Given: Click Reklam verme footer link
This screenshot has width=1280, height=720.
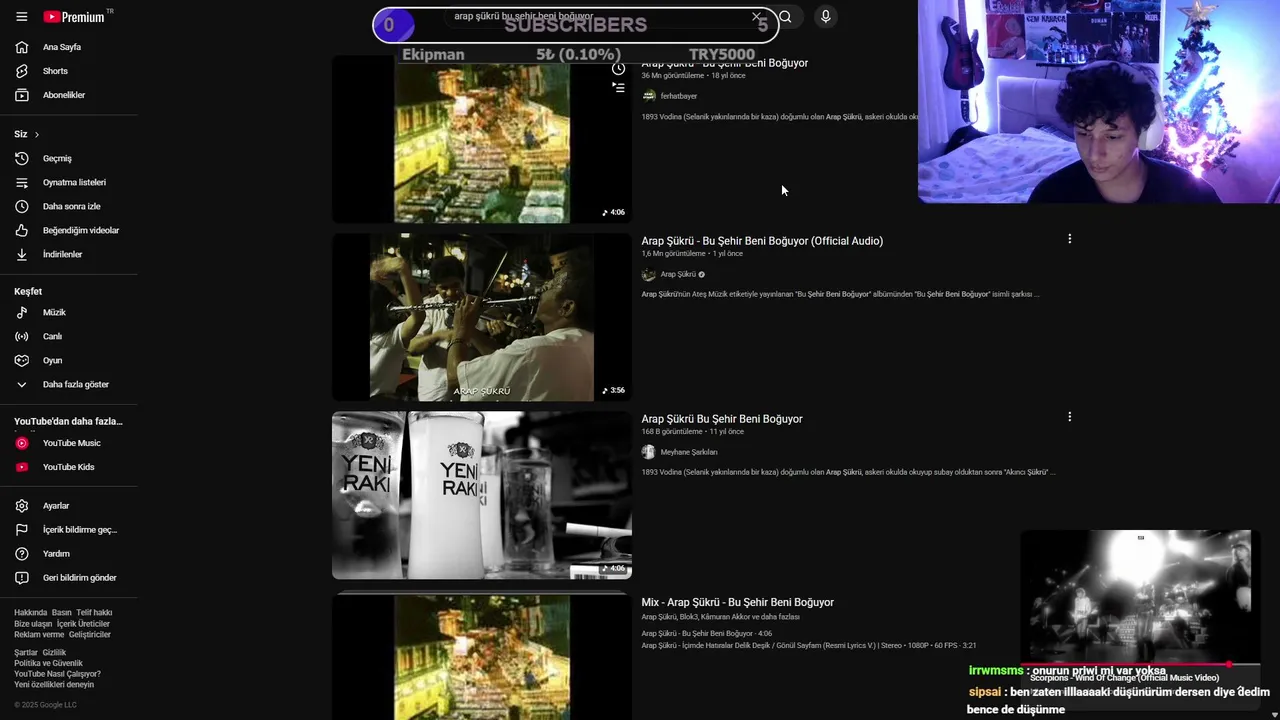Looking at the screenshot, I should coord(39,635).
